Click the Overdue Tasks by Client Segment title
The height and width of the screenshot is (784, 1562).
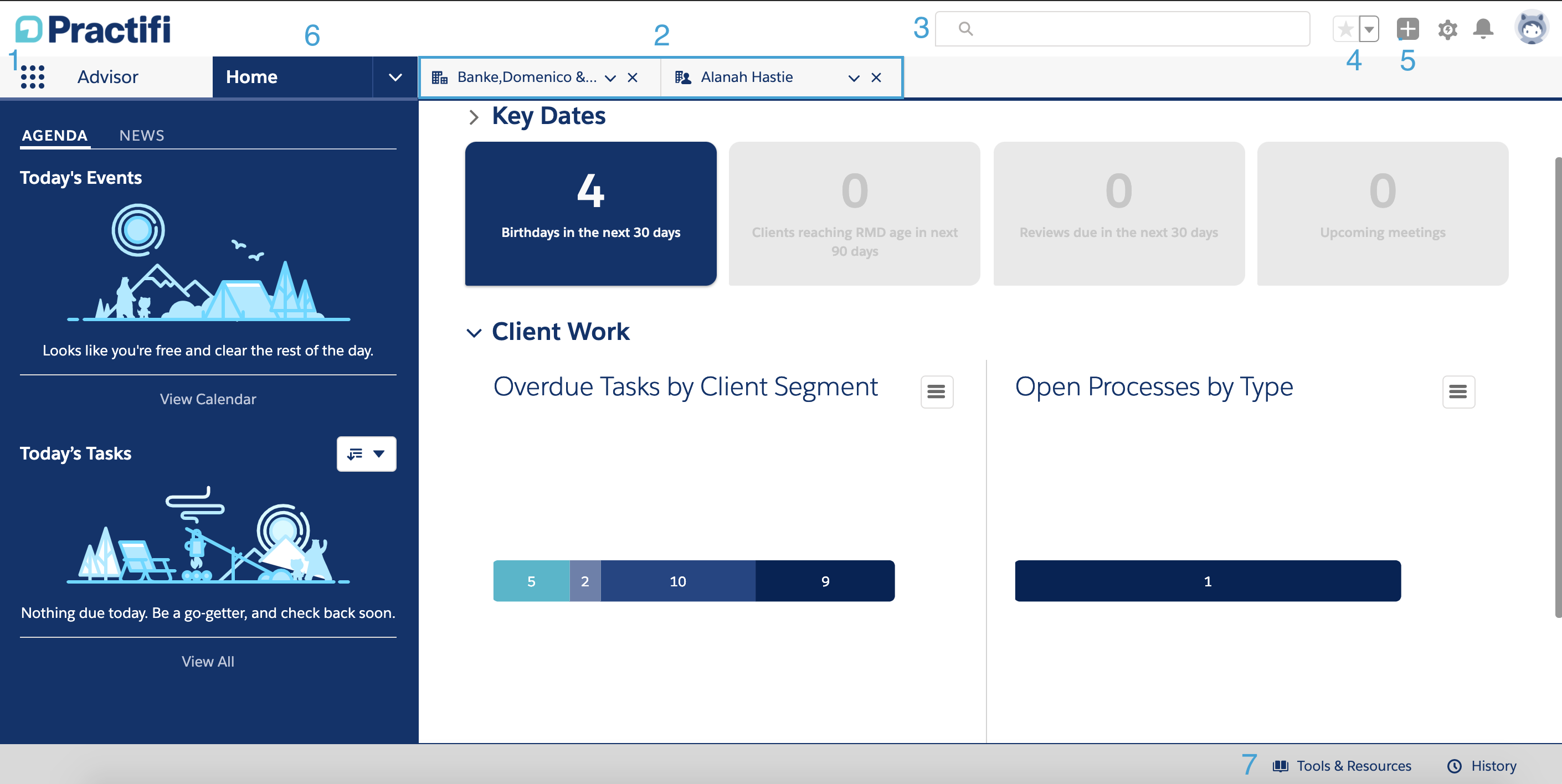tap(685, 387)
